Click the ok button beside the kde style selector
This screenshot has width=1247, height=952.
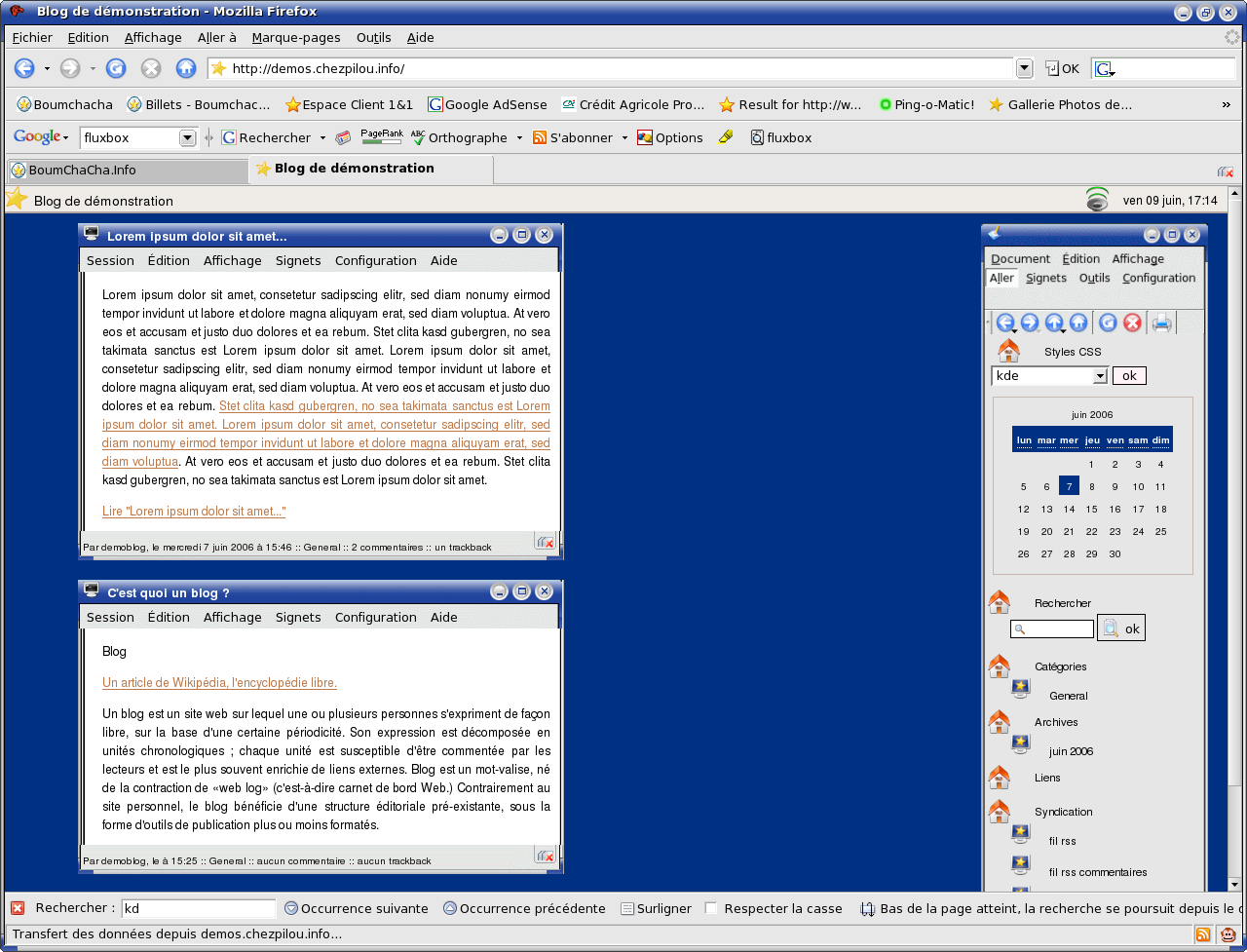pos(1129,375)
